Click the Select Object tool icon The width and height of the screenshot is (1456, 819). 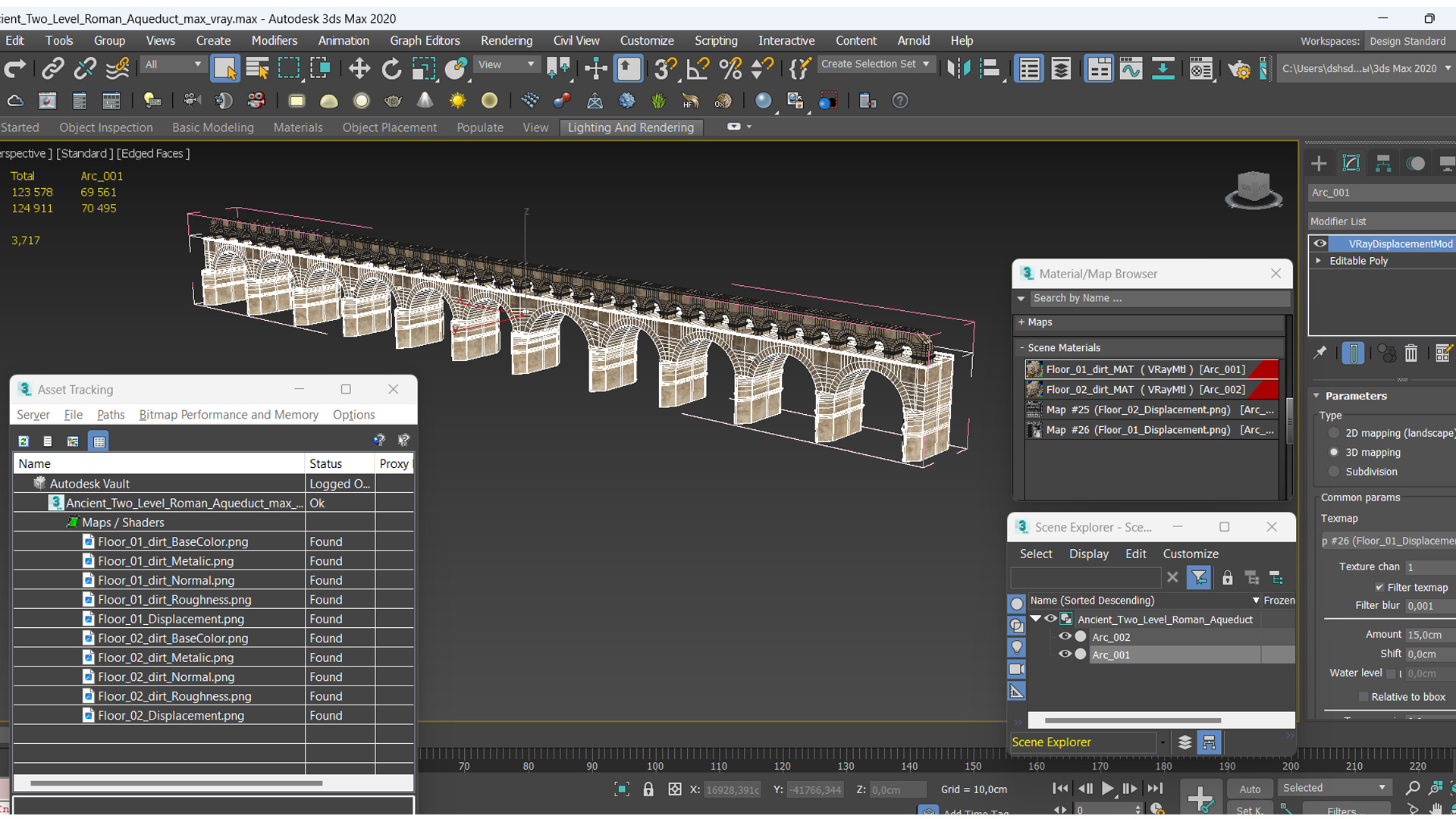pos(224,68)
